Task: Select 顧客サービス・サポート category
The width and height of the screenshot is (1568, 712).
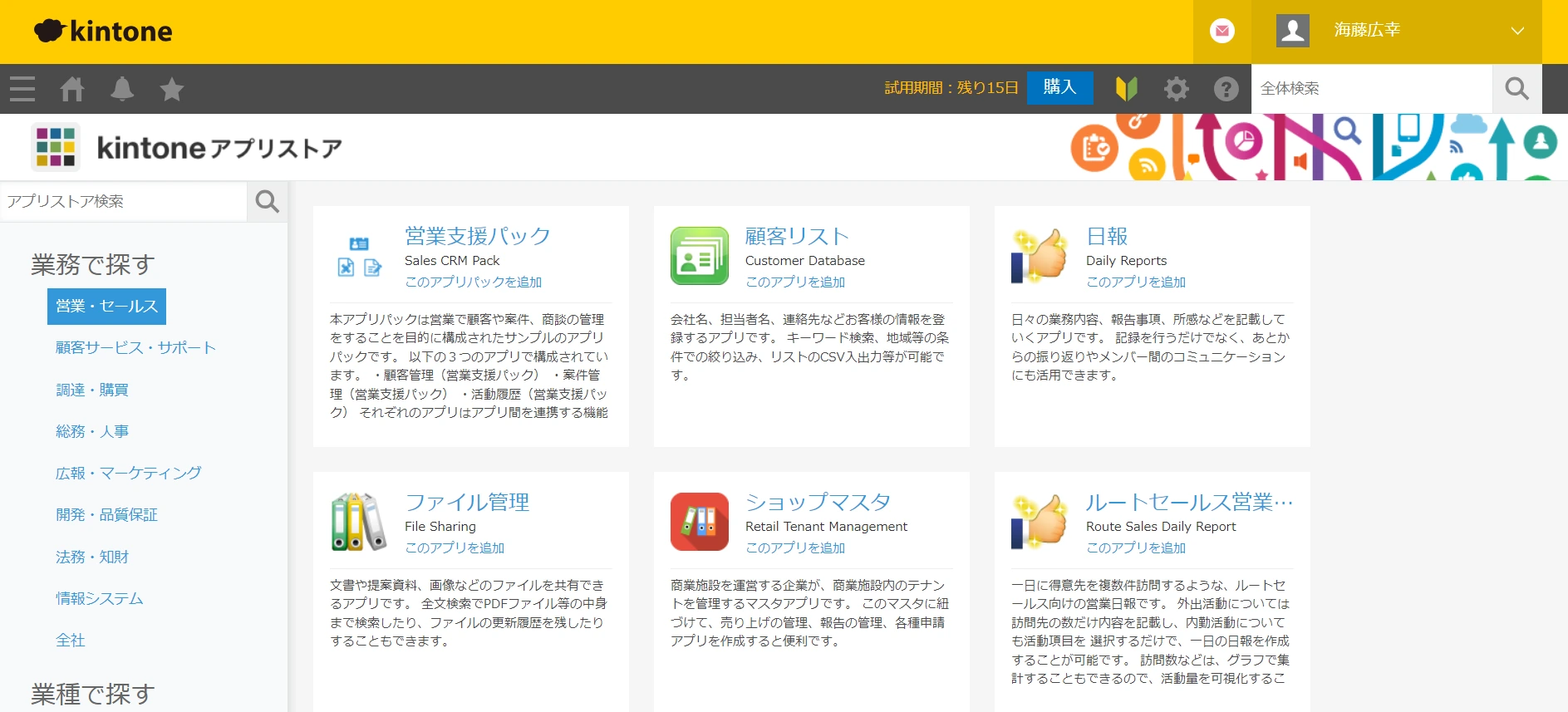Action: tap(135, 348)
